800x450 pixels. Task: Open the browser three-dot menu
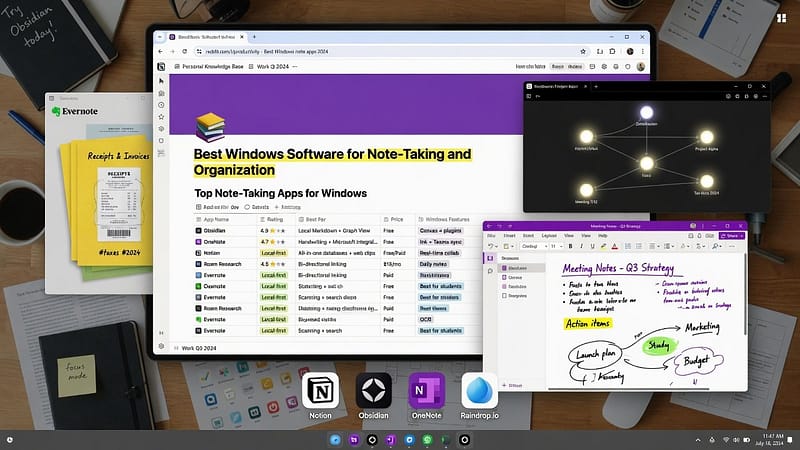(642, 52)
